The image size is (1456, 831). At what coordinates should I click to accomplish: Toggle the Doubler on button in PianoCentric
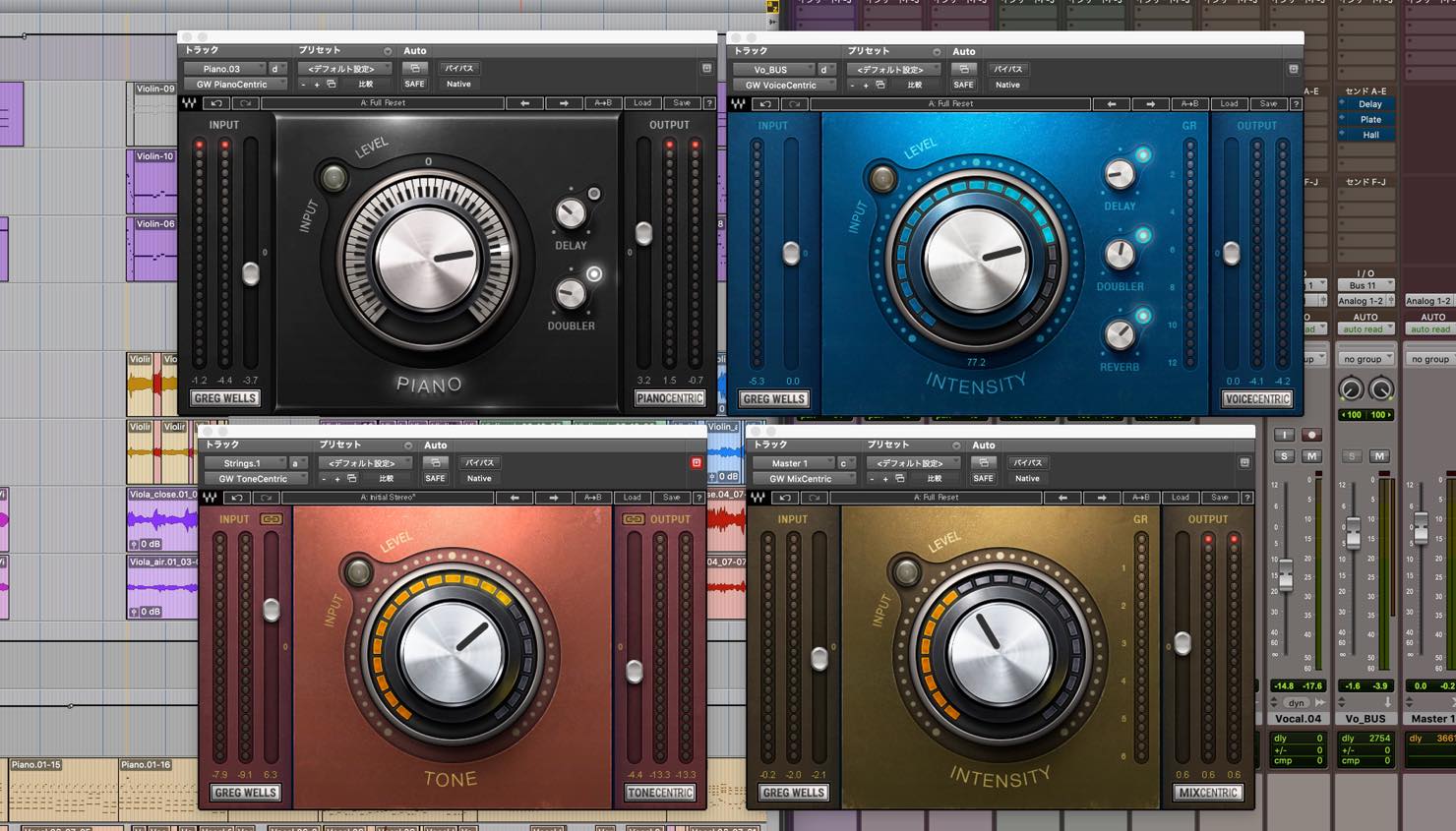(594, 274)
